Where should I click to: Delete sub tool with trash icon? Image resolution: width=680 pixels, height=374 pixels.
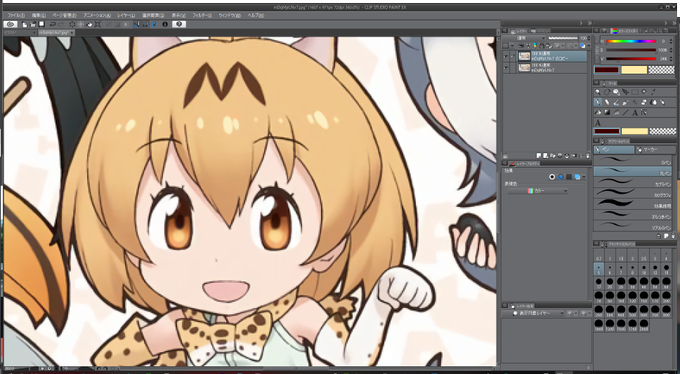(x=672, y=236)
